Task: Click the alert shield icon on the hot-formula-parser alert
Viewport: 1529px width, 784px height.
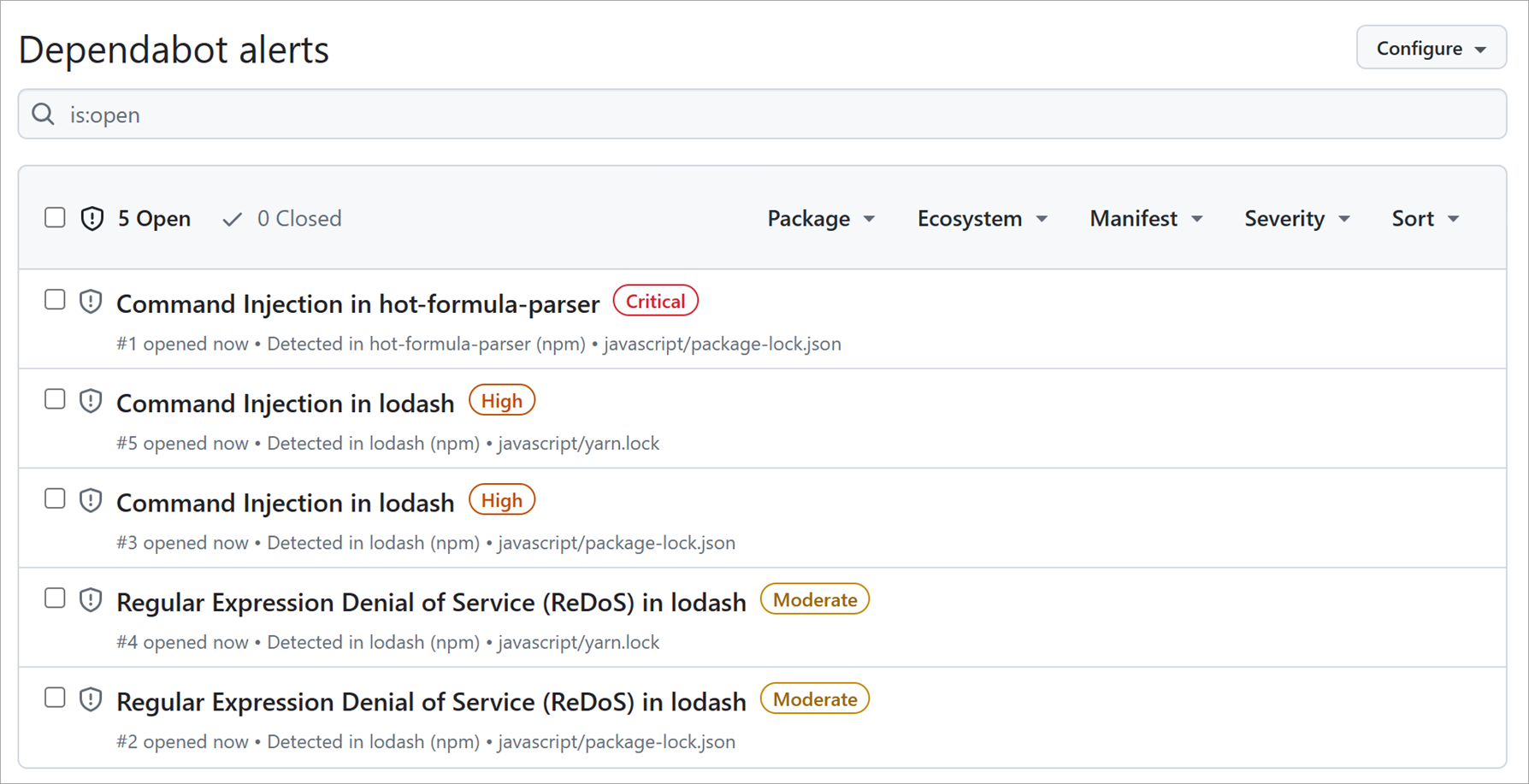Action: click(x=90, y=302)
